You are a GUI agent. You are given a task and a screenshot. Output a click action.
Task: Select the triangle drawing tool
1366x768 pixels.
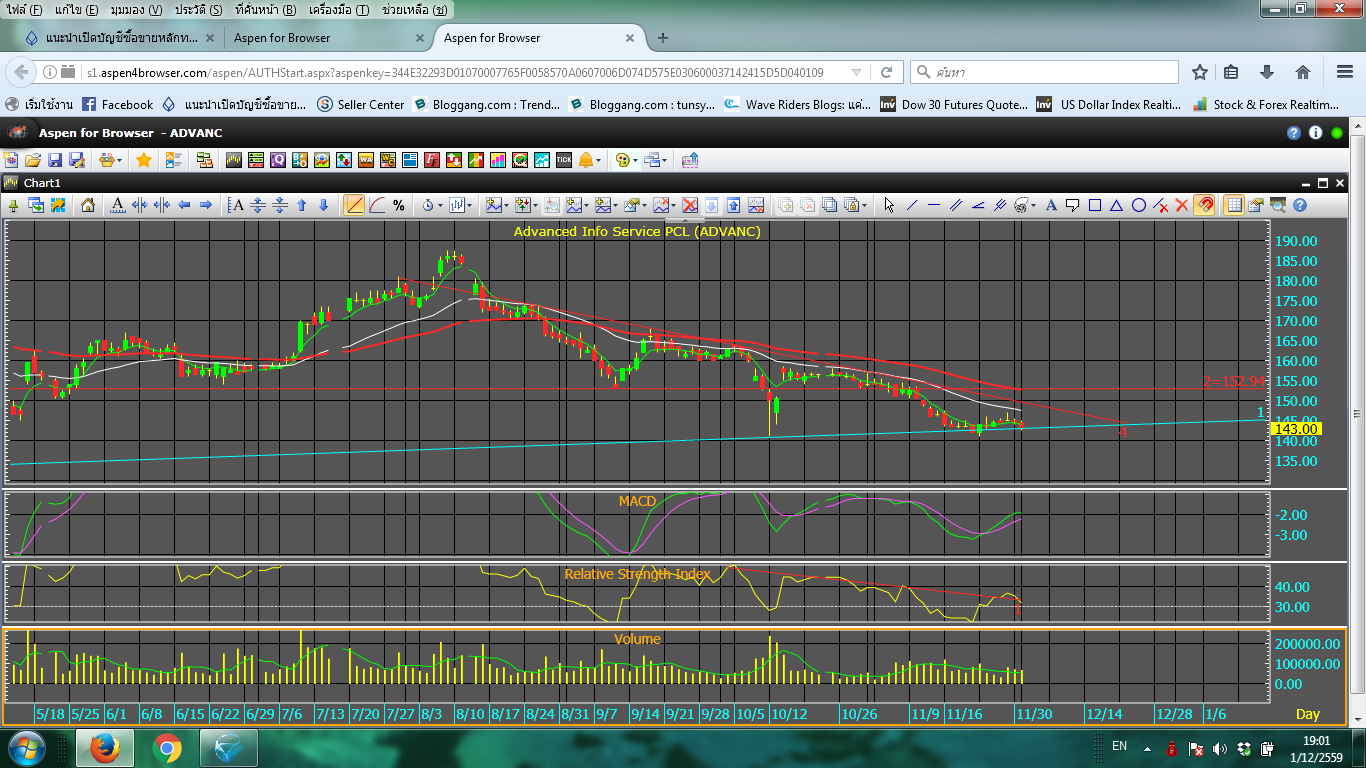(1116, 205)
